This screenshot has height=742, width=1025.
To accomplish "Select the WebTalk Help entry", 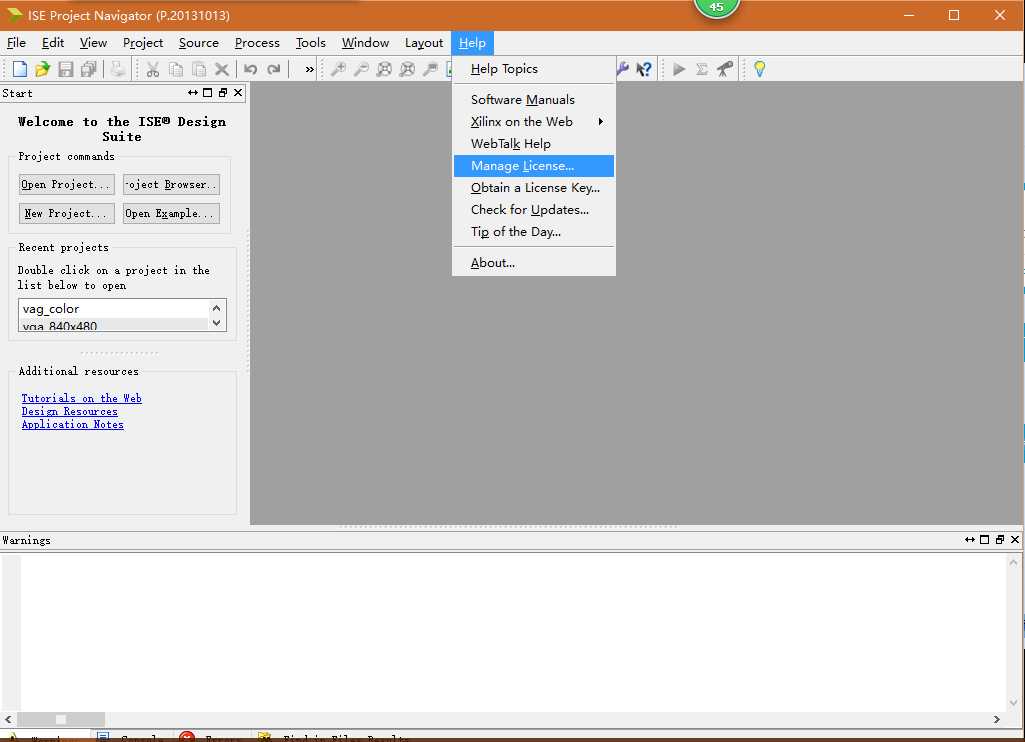I will click(x=534, y=144).
